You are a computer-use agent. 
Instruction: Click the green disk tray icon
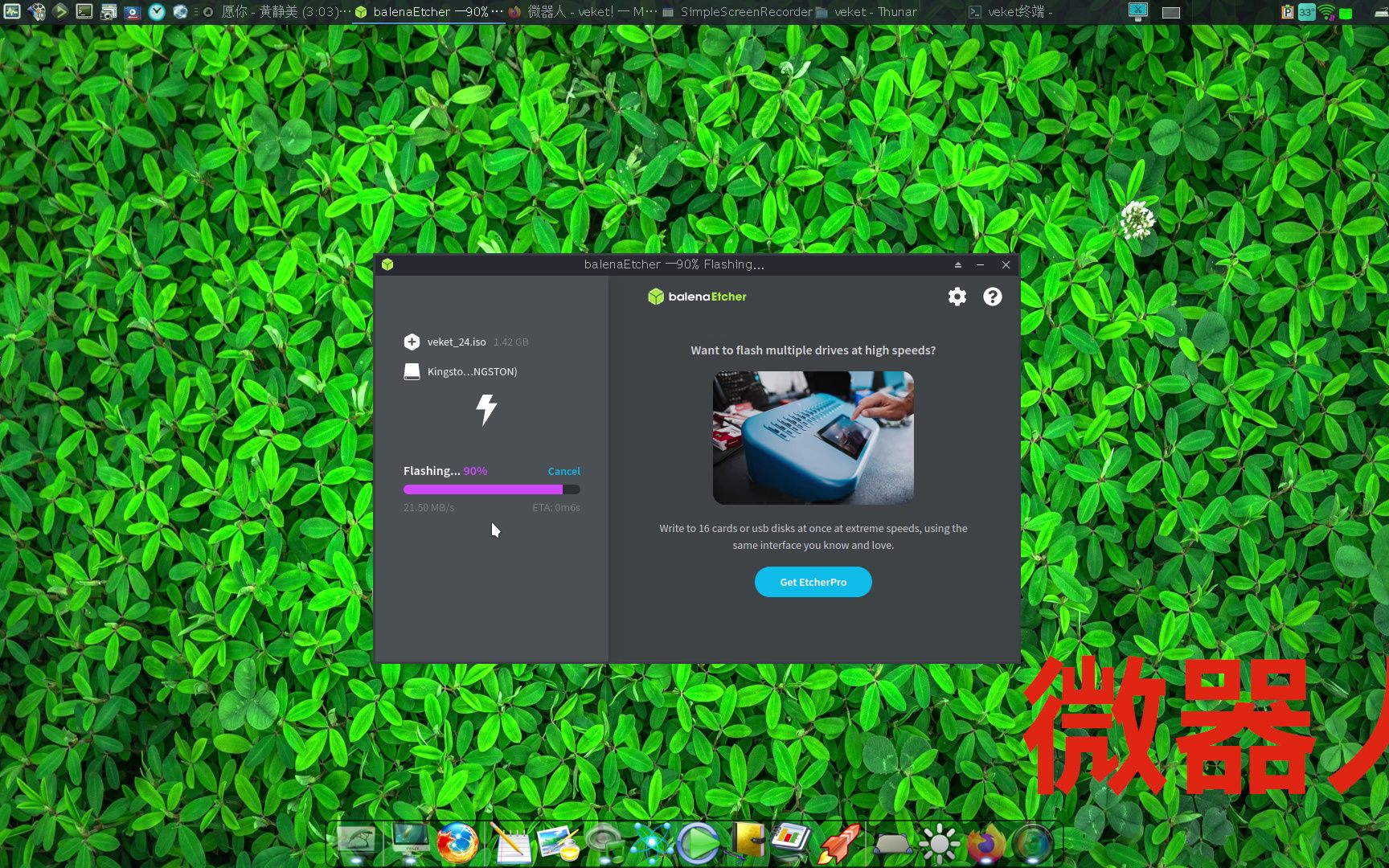pyautogui.click(x=1346, y=13)
